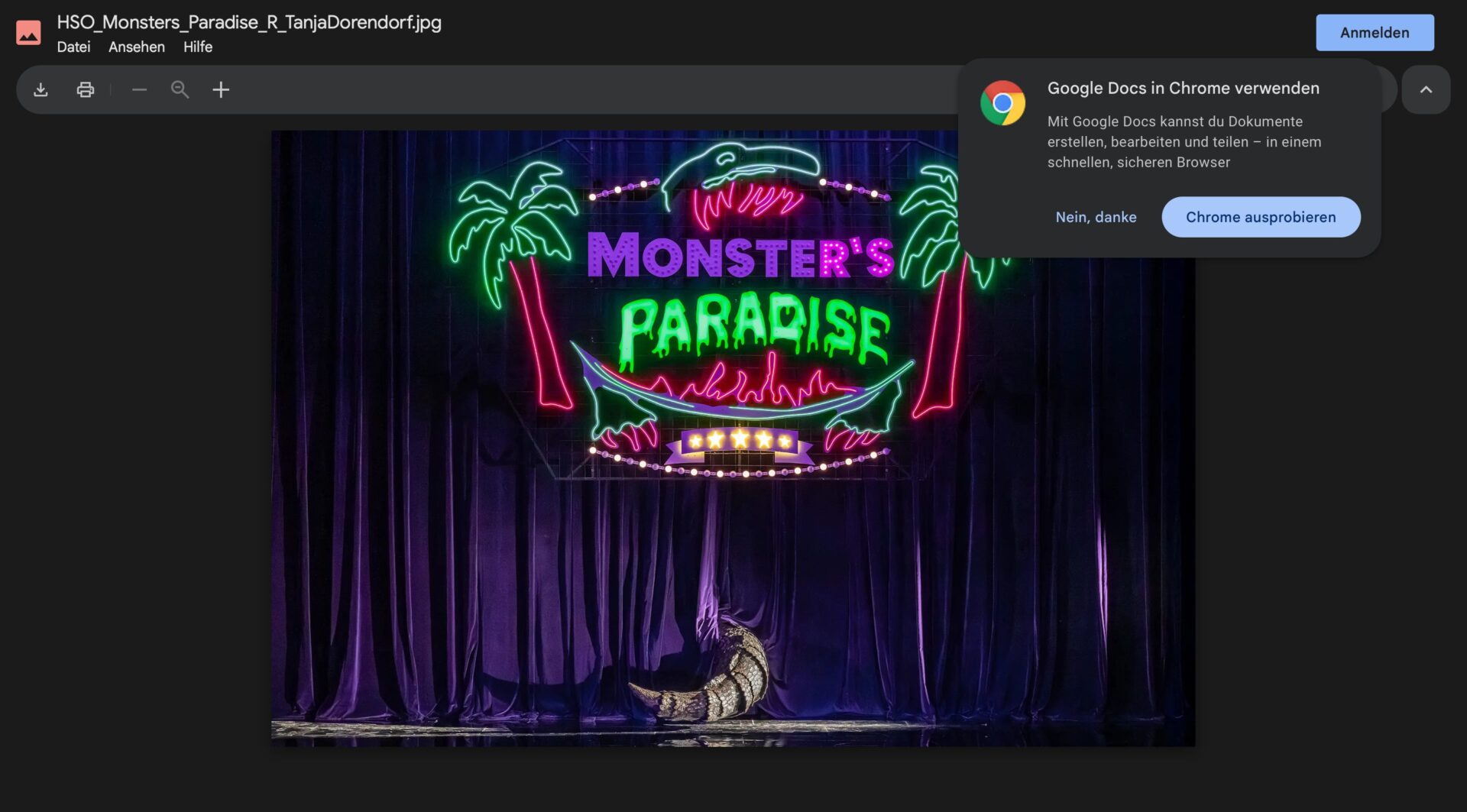Image resolution: width=1467 pixels, height=812 pixels.
Task: Open the Hilfe menu
Action: (x=197, y=47)
